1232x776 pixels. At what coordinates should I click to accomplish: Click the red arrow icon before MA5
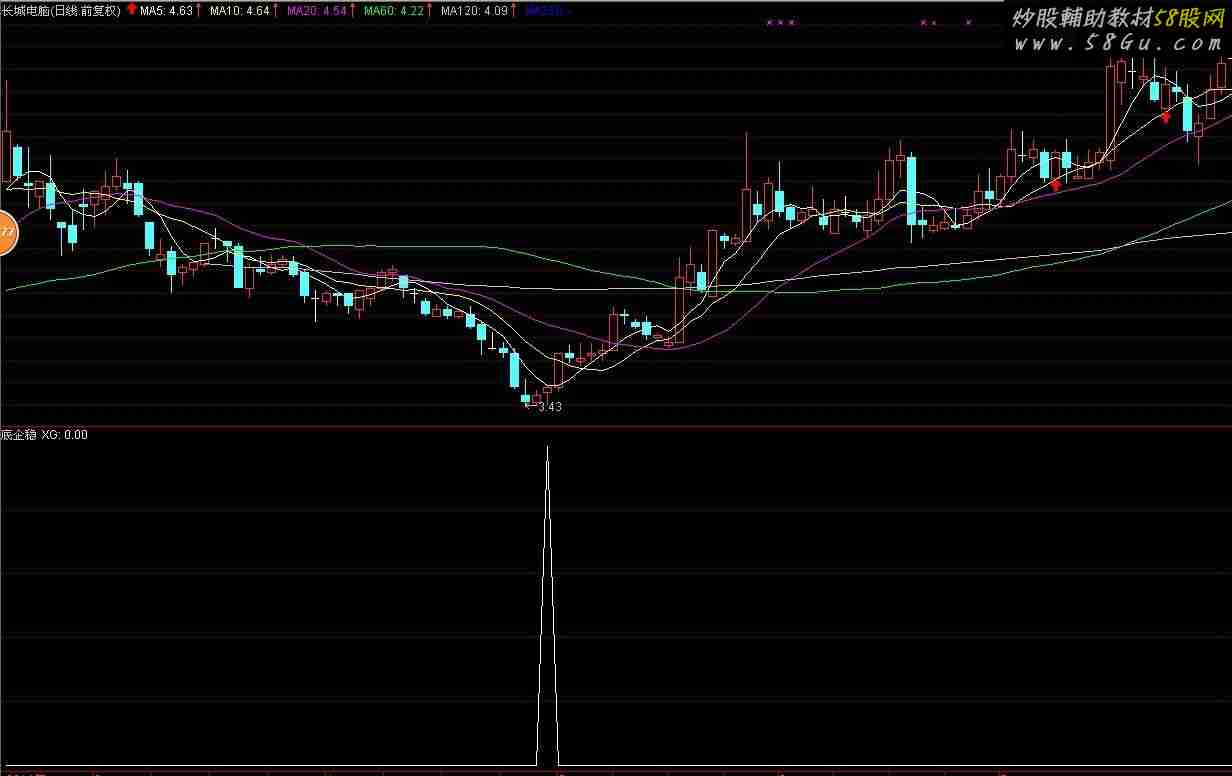click(x=131, y=10)
